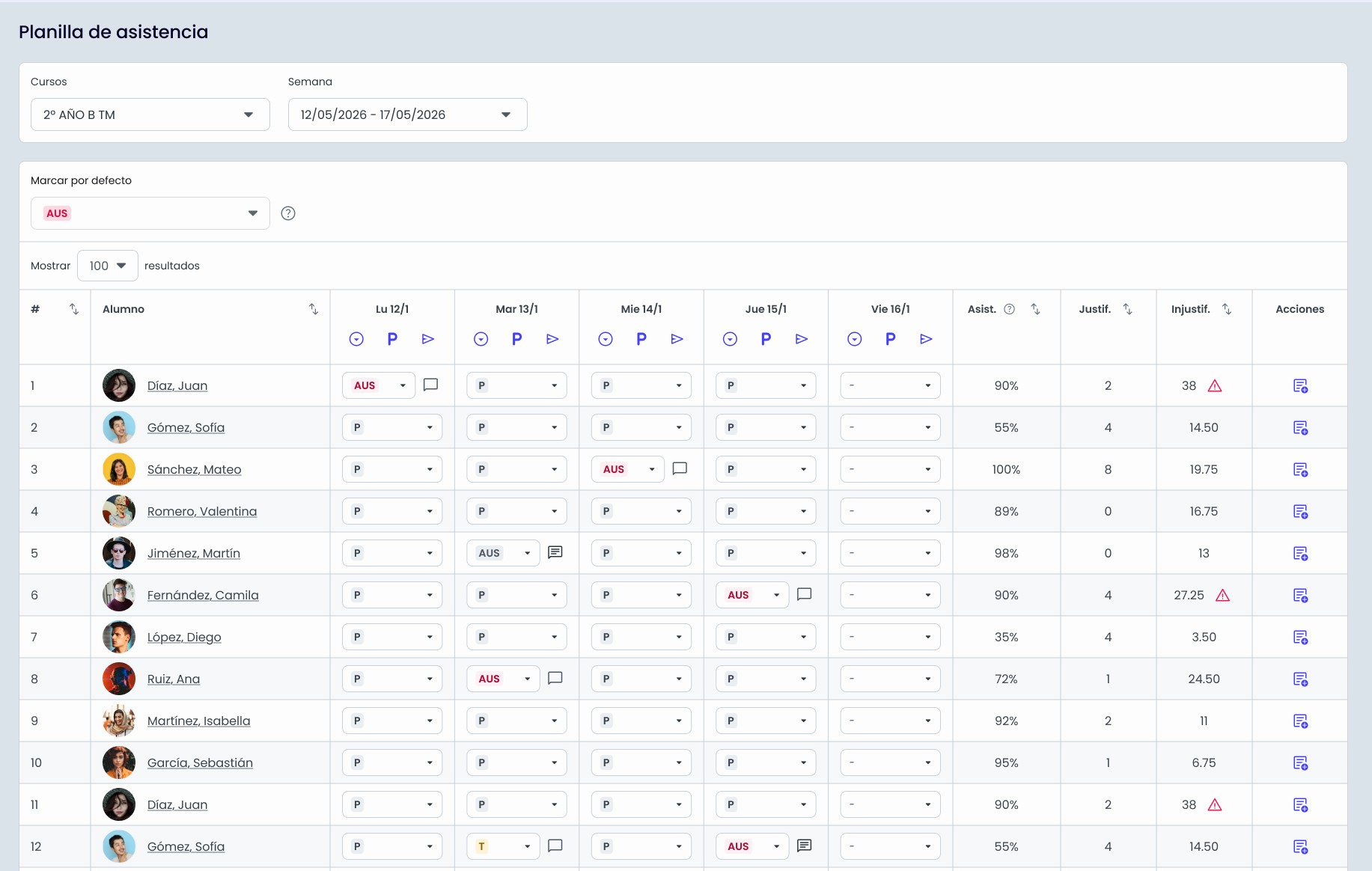Viewport: 1372px width, 871px height.
Task: Click warning triangle in Fernández, Camila row
Action: click(1222, 595)
